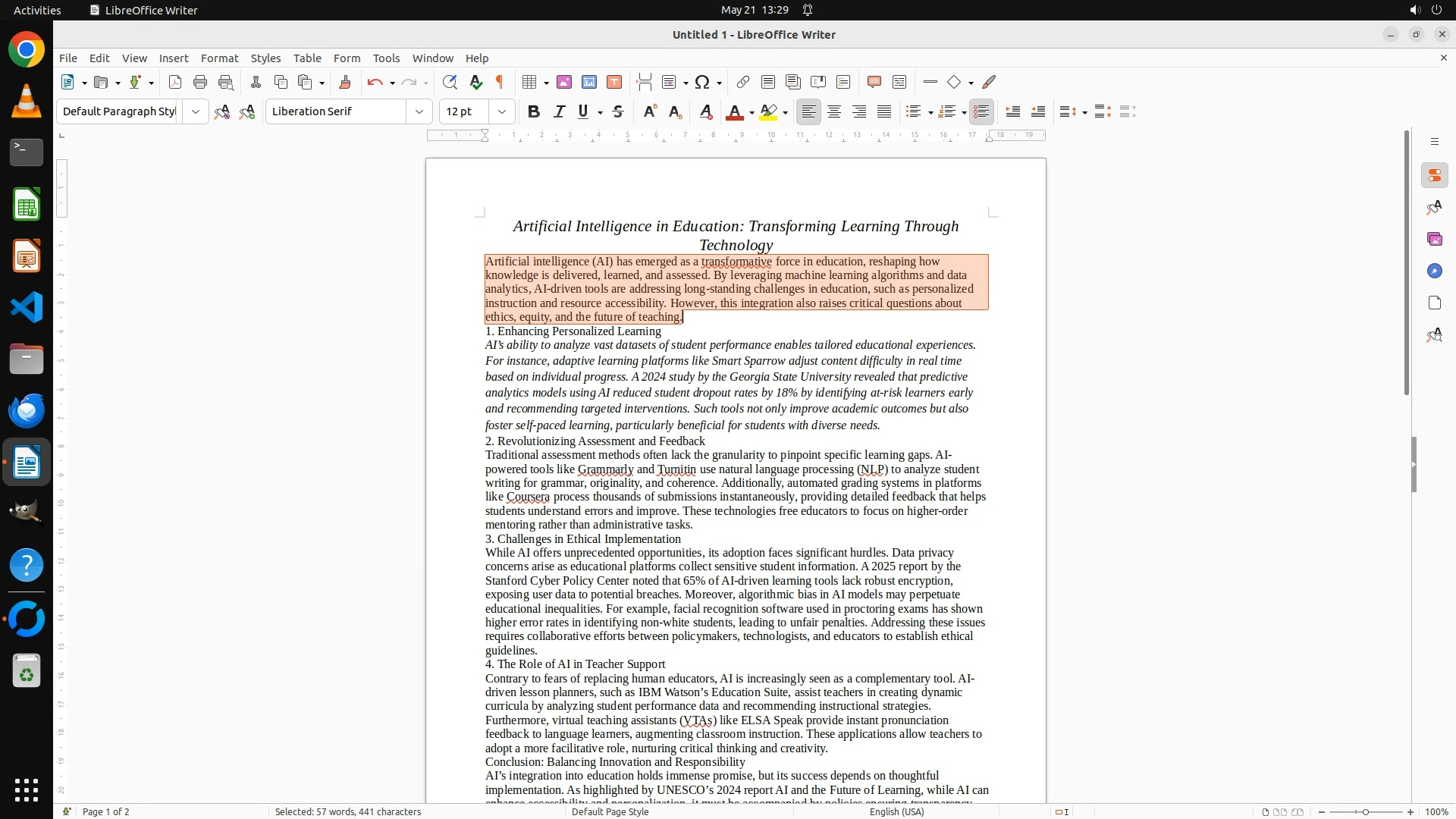Image resolution: width=1456 pixels, height=819 pixels.
Task: Click the Strikethrough formatting icon
Action: [x=618, y=111]
